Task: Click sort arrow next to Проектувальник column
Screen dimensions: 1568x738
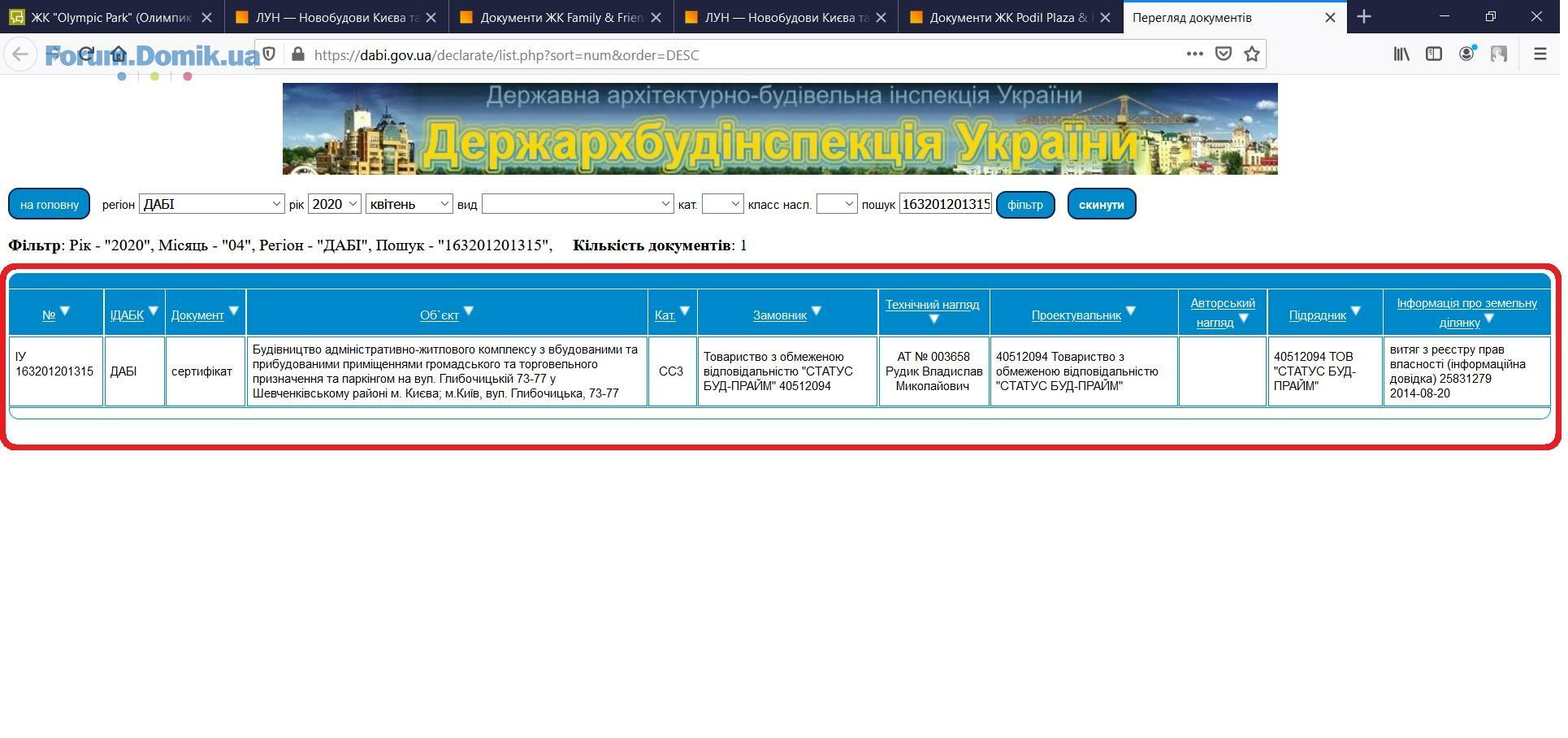Action: pos(1131,310)
